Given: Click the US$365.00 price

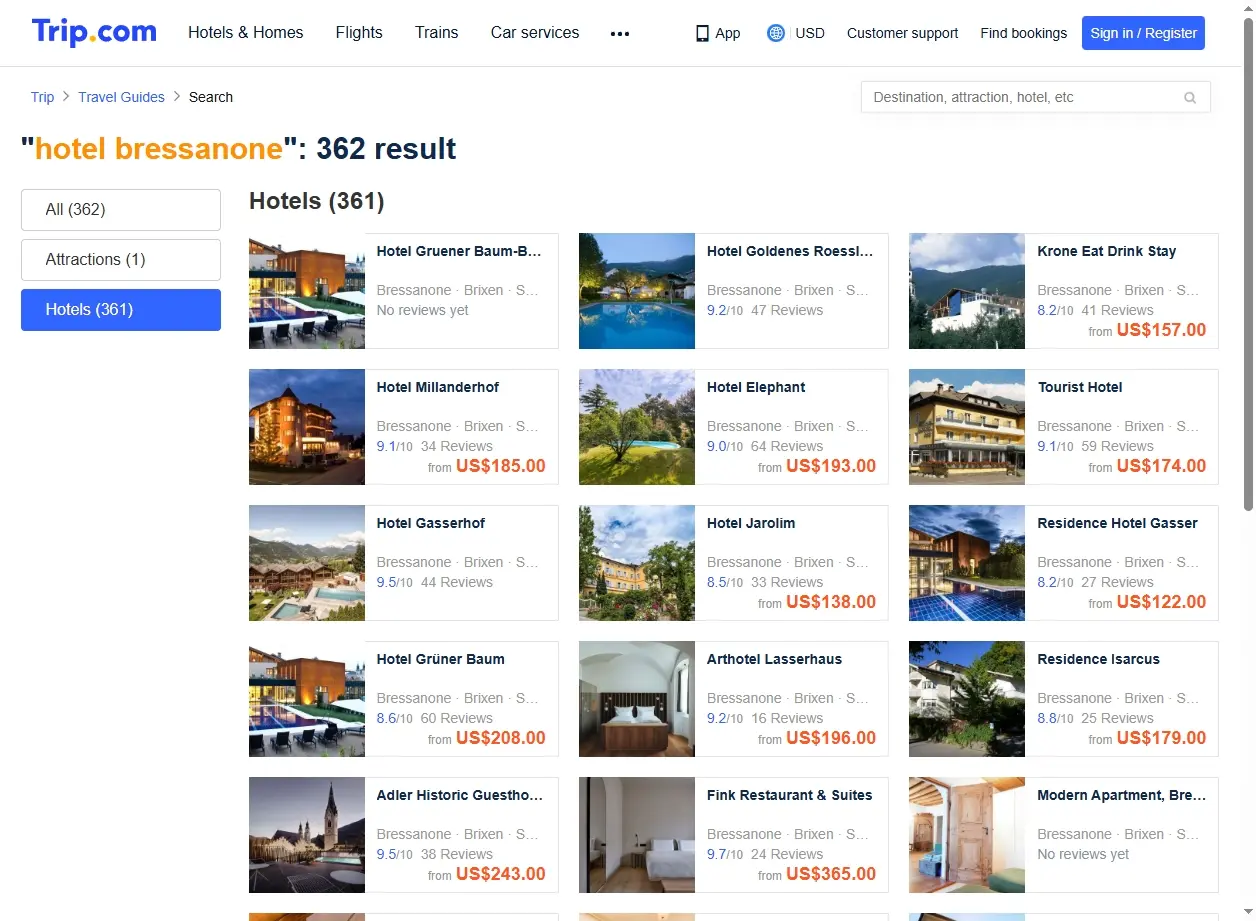Looking at the screenshot, I should click(831, 874).
